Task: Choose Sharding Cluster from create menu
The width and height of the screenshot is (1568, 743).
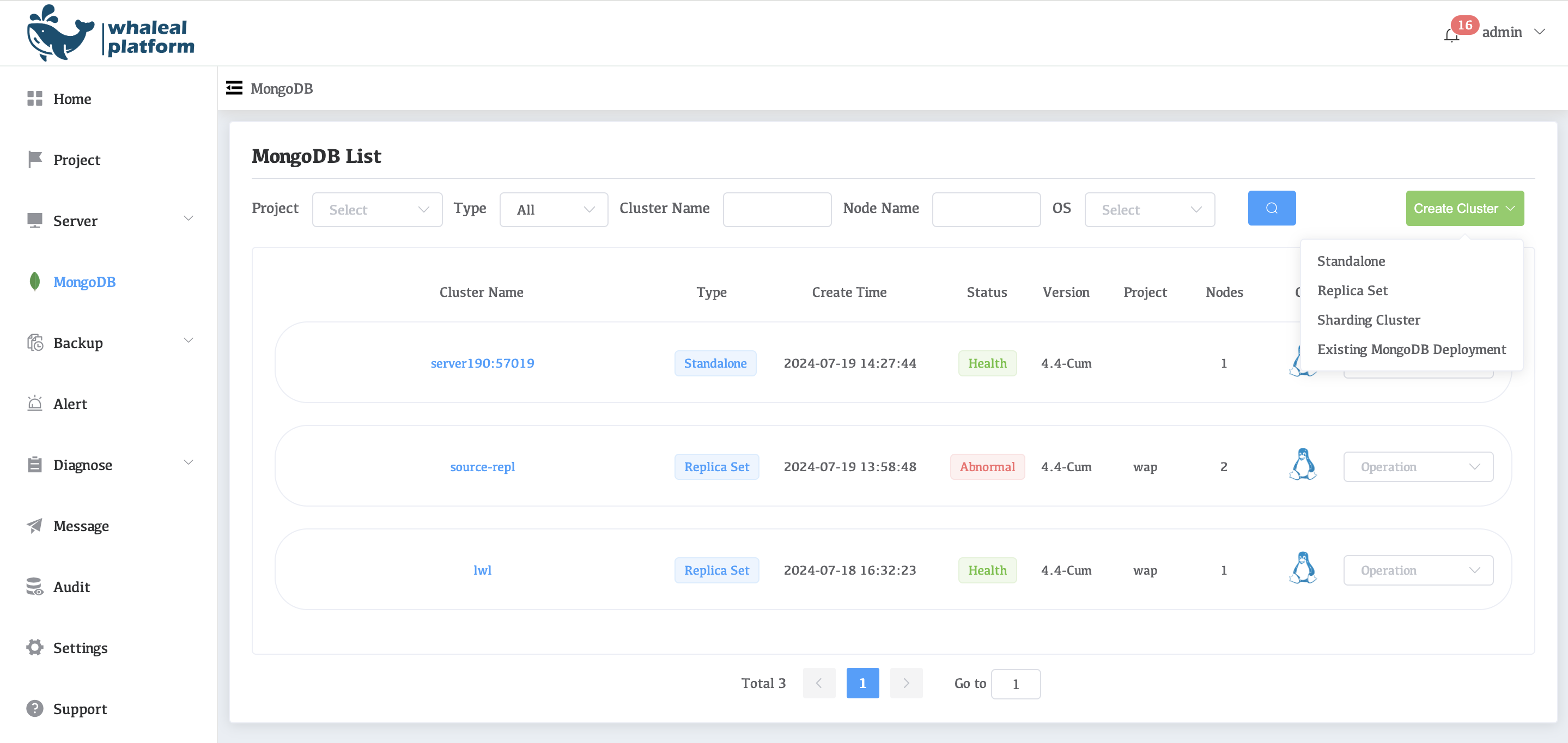Action: (1369, 320)
